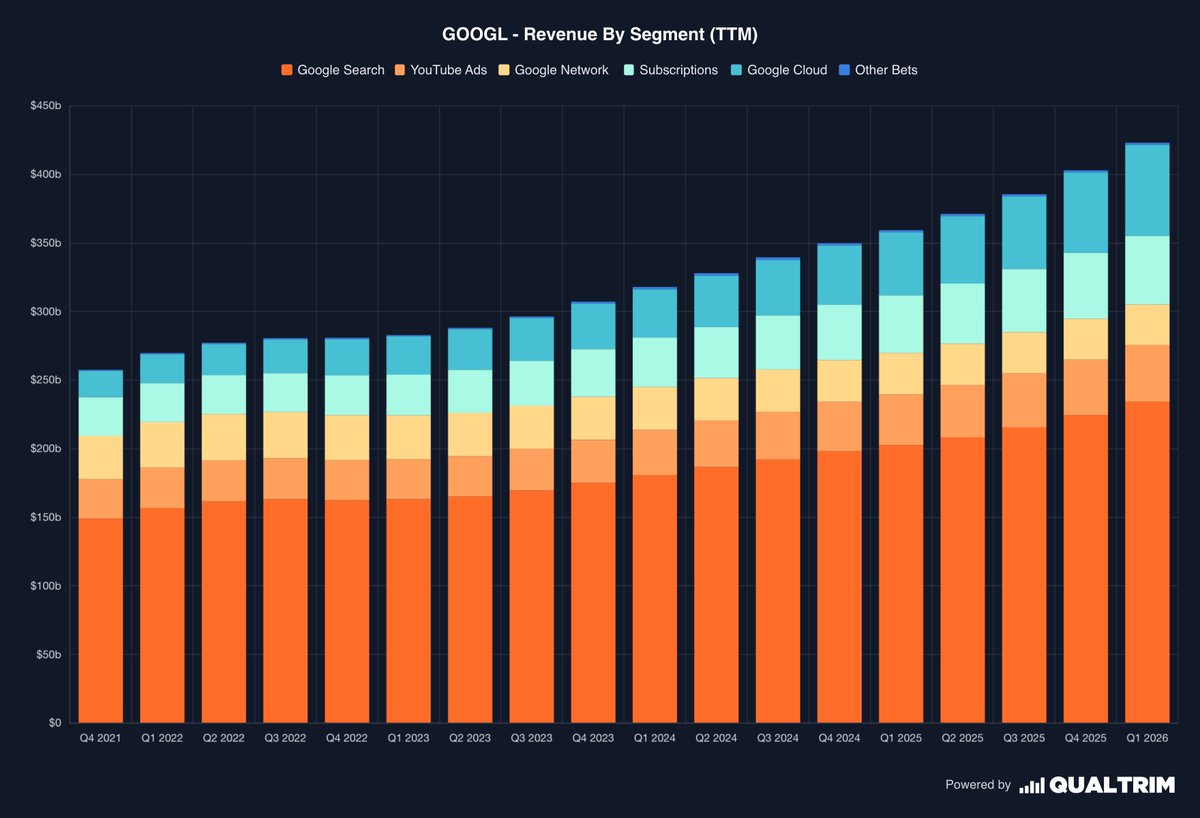The width and height of the screenshot is (1200, 818).
Task: Click the Q2 2025 x-axis label
Action: click(962, 738)
